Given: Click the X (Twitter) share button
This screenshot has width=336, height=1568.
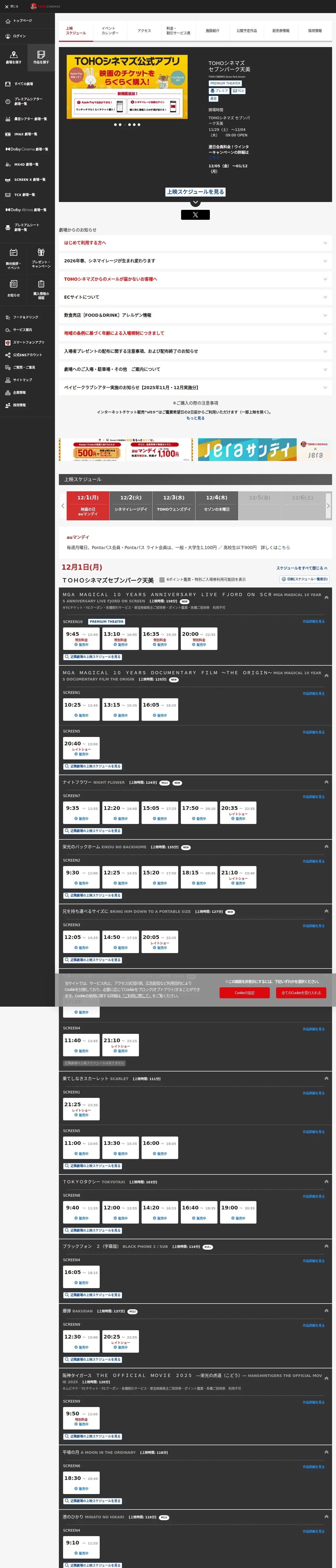Looking at the screenshot, I should click(x=195, y=215).
